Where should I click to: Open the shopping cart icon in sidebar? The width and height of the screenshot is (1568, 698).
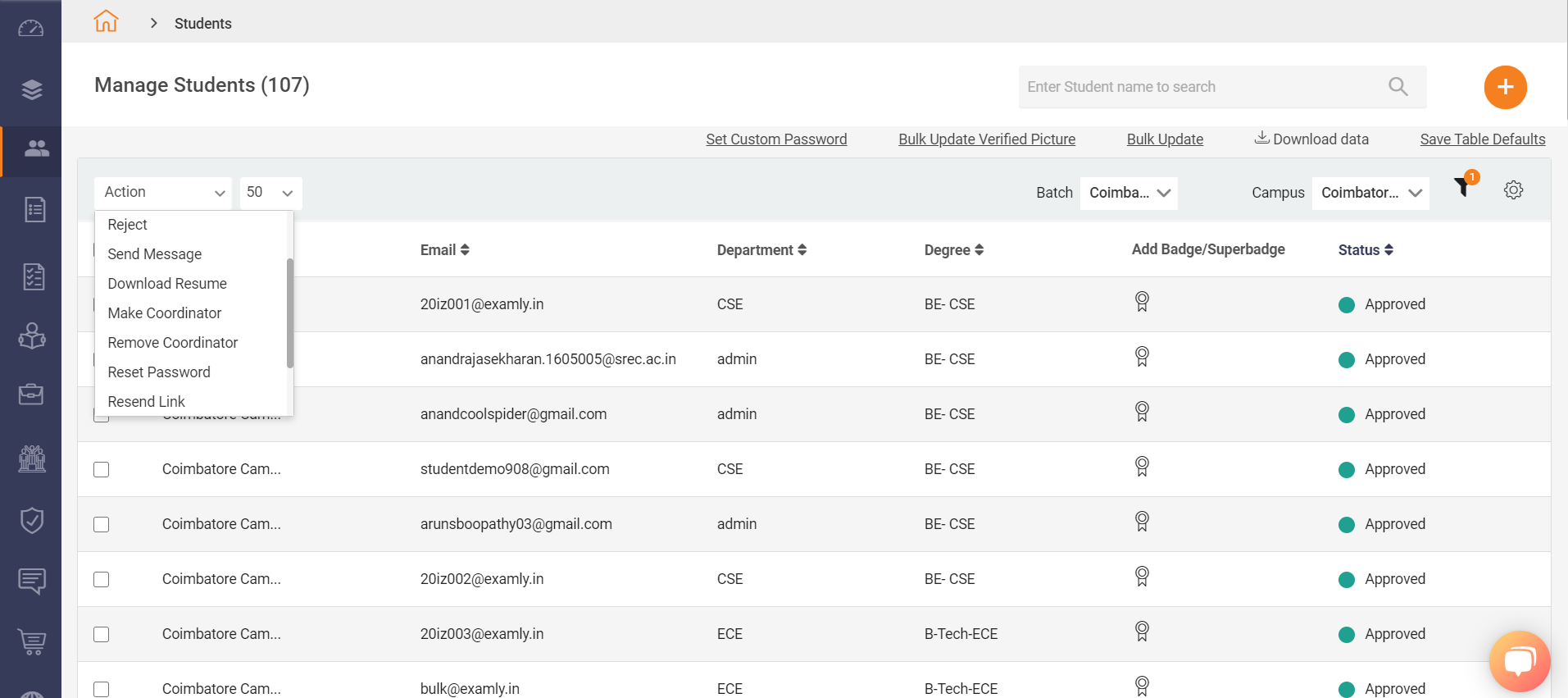[x=32, y=641]
